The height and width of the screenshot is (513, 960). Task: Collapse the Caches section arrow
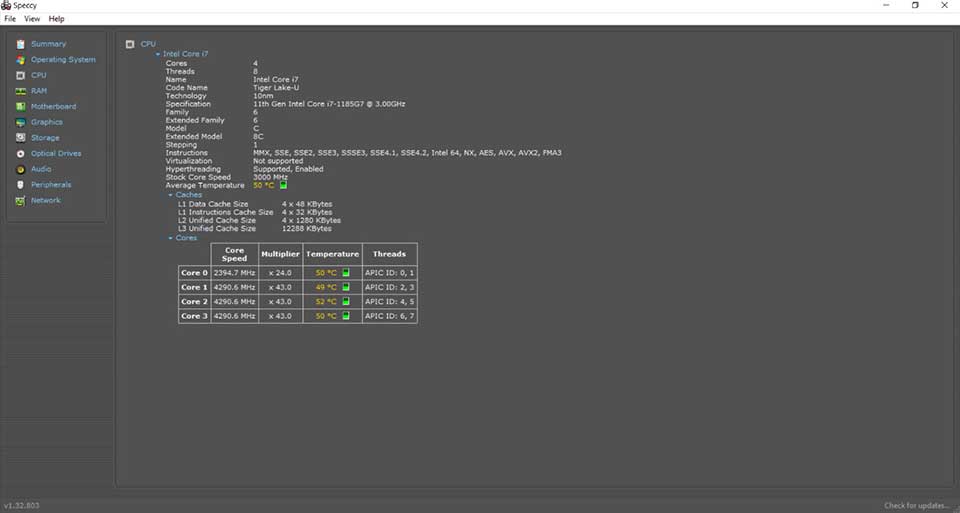tap(171, 195)
